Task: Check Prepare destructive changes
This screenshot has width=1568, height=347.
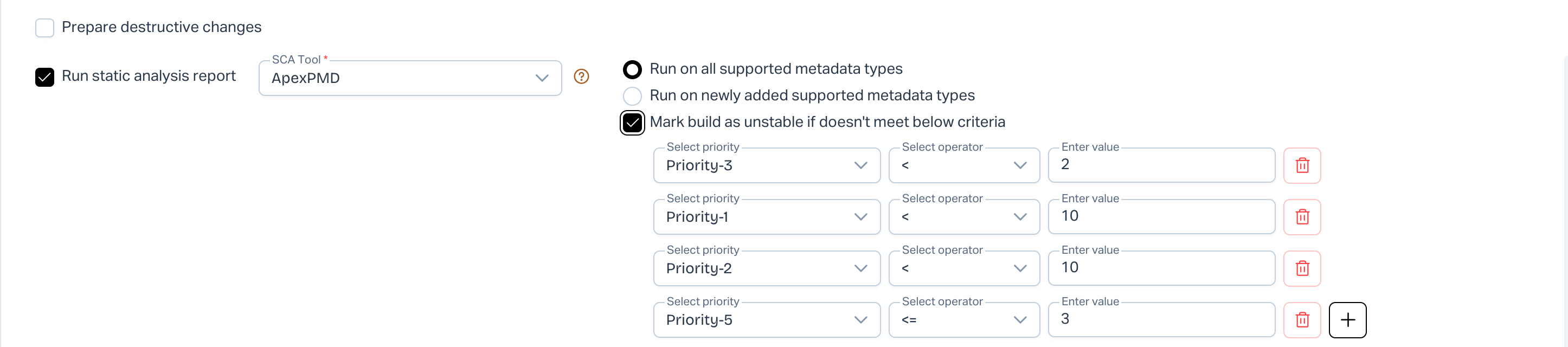Action: (44, 28)
